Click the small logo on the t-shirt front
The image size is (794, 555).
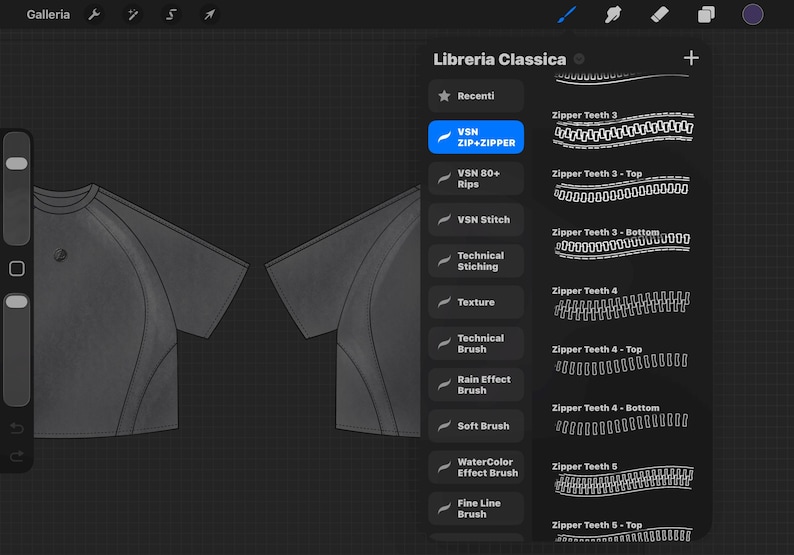(x=60, y=255)
